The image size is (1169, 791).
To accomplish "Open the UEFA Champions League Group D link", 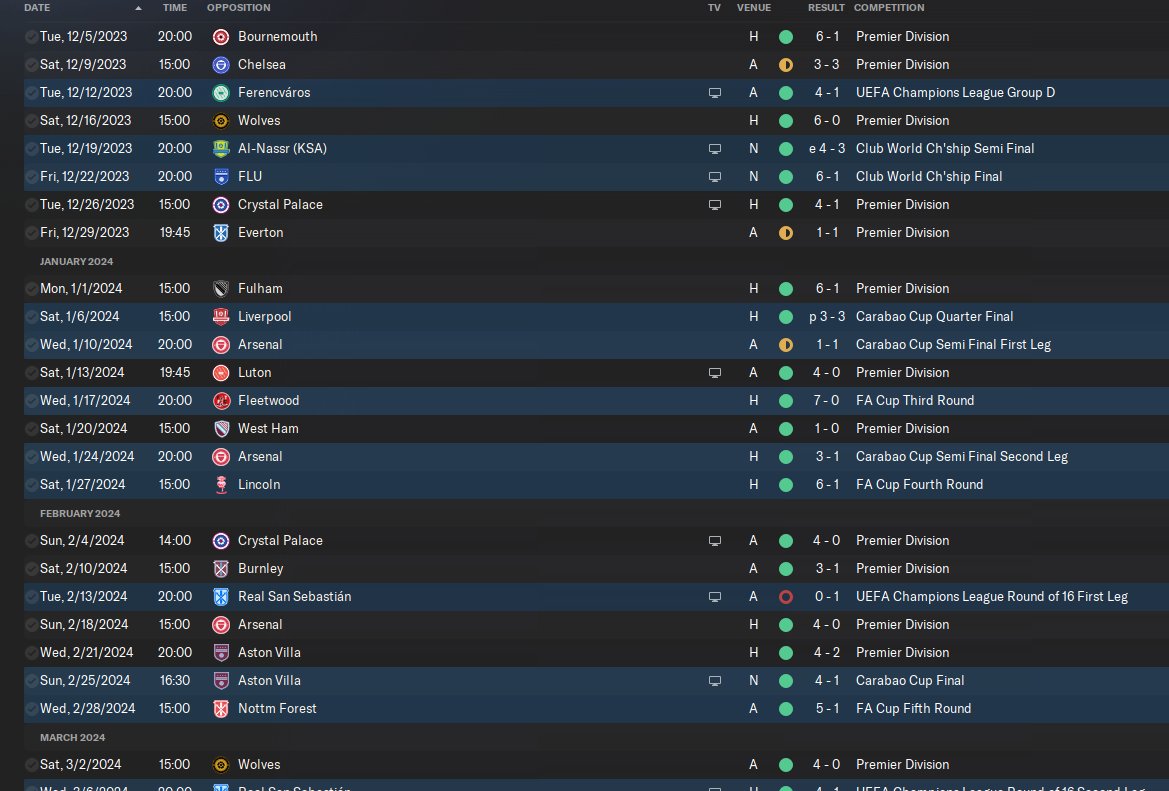I will (x=955, y=92).
